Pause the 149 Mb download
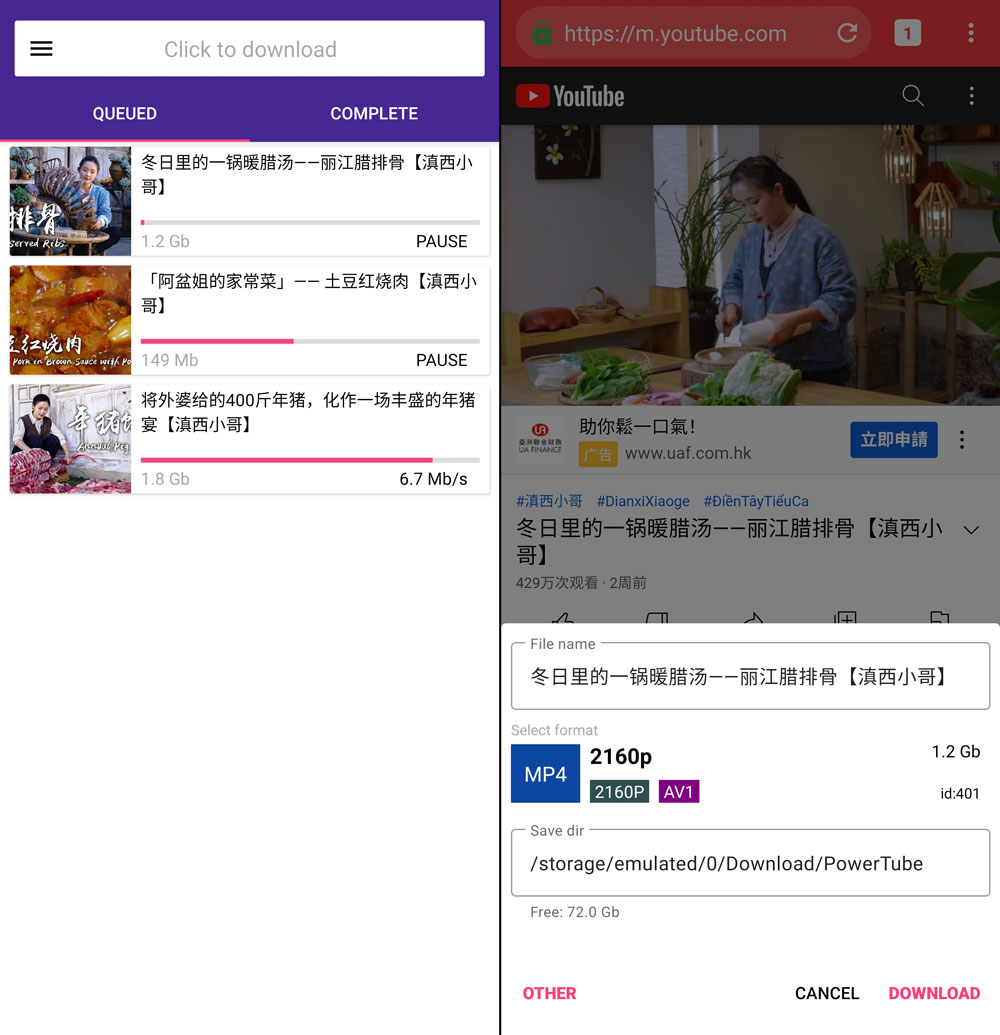Viewport: 1000px width, 1035px height. (442, 360)
